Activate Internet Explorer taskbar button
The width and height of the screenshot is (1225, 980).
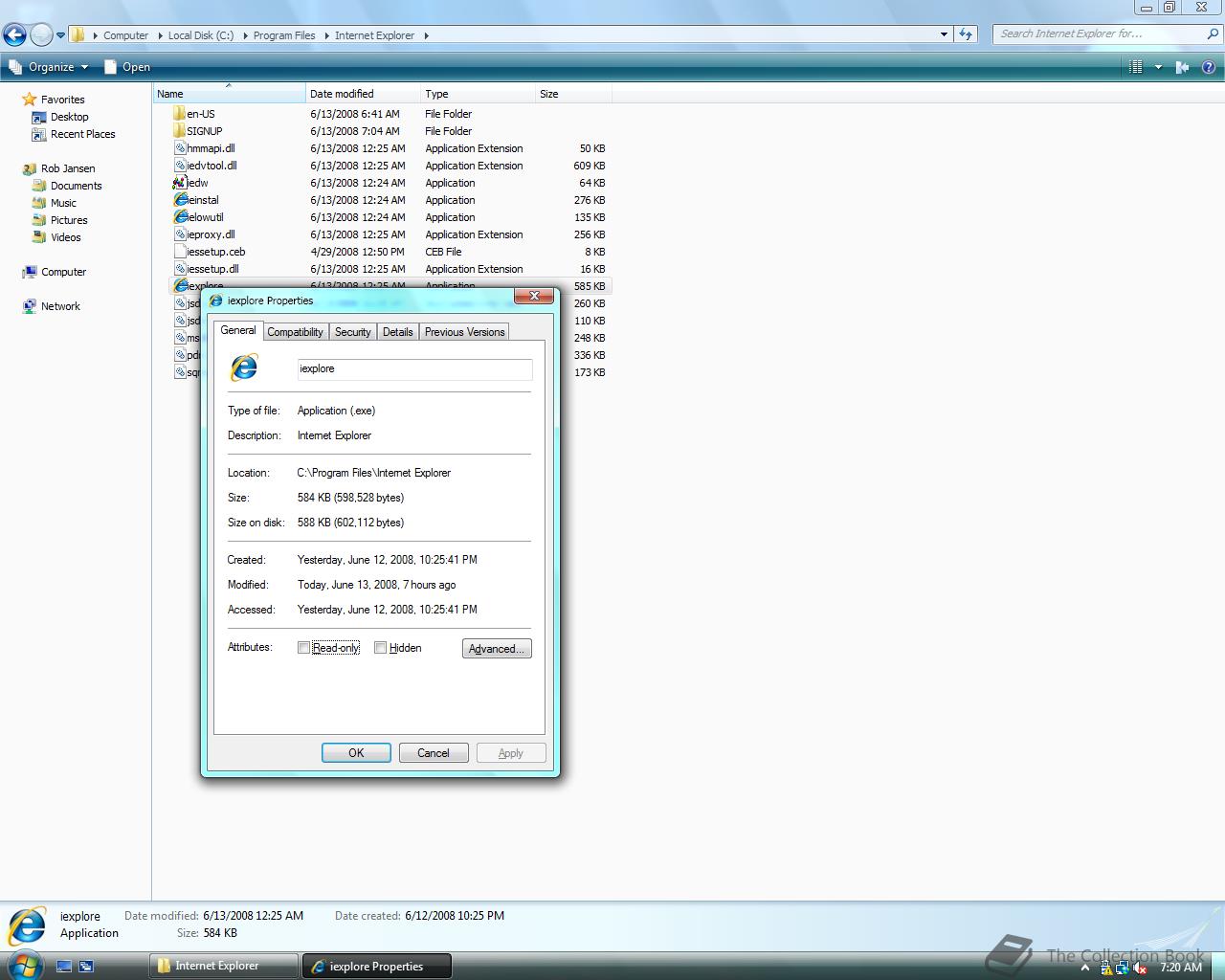[x=224, y=966]
